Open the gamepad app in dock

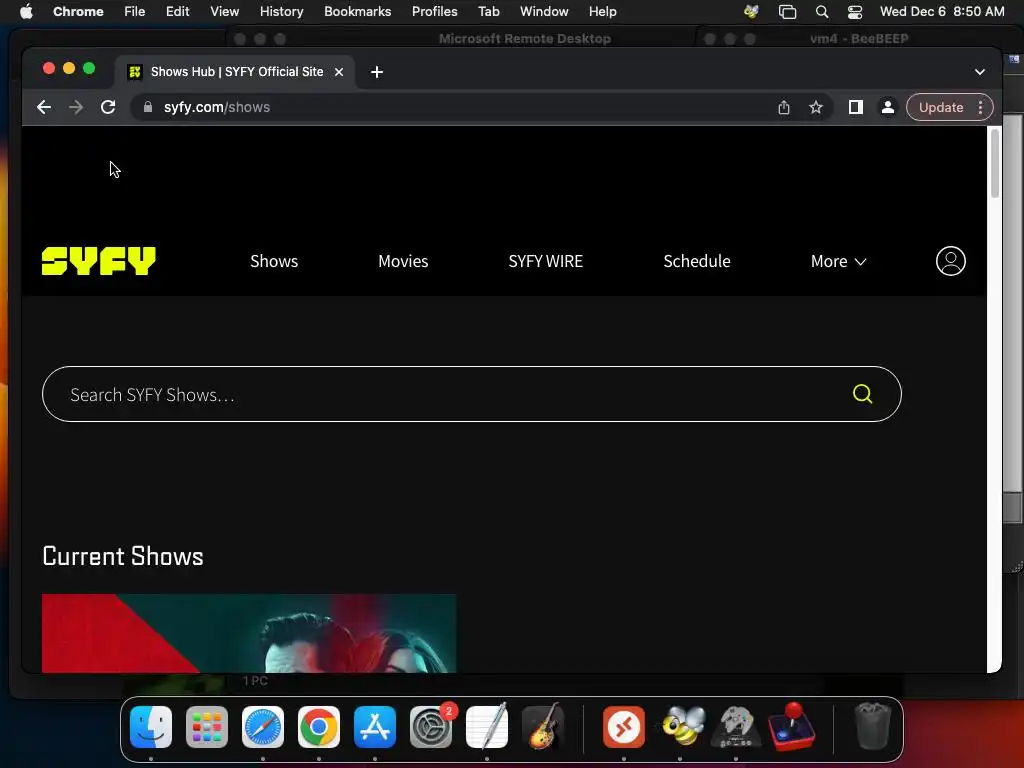pyautogui.click(x=736, y=727)
